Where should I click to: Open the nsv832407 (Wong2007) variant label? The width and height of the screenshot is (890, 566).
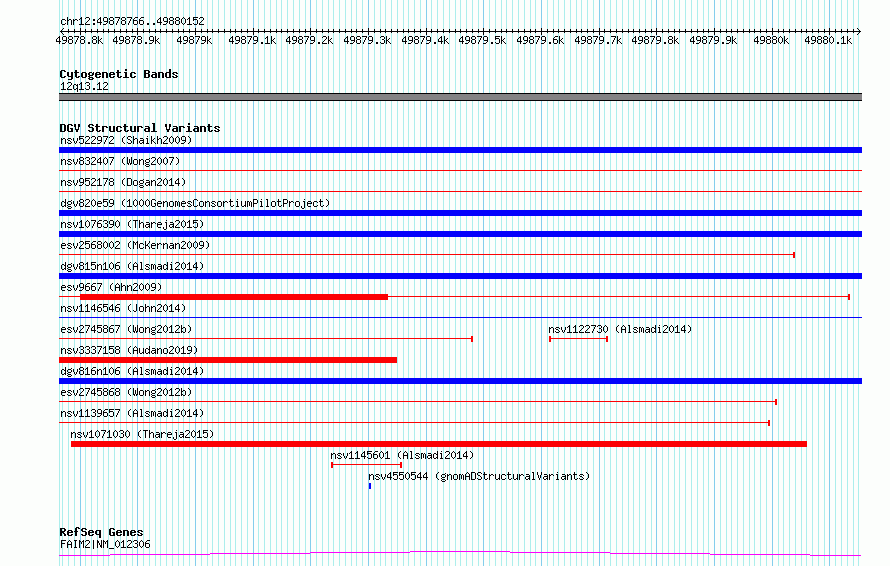tap(120, 161)
